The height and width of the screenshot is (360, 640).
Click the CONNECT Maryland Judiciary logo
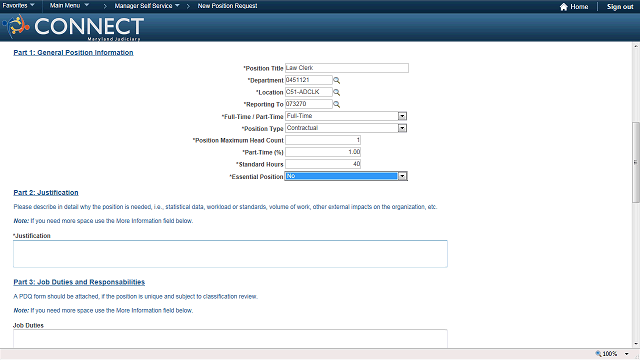[x=73, y=28]
